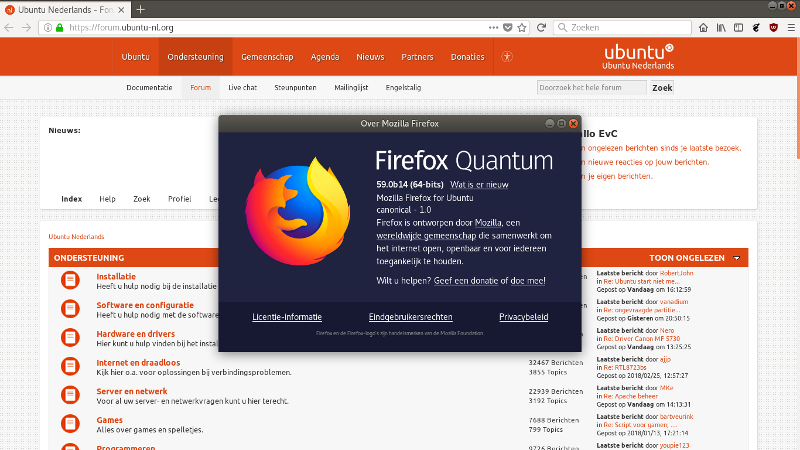The height and width of the screenshot is (450, 800).
Task: Select the Documentatie submenu item
Action: coord(149,87)
